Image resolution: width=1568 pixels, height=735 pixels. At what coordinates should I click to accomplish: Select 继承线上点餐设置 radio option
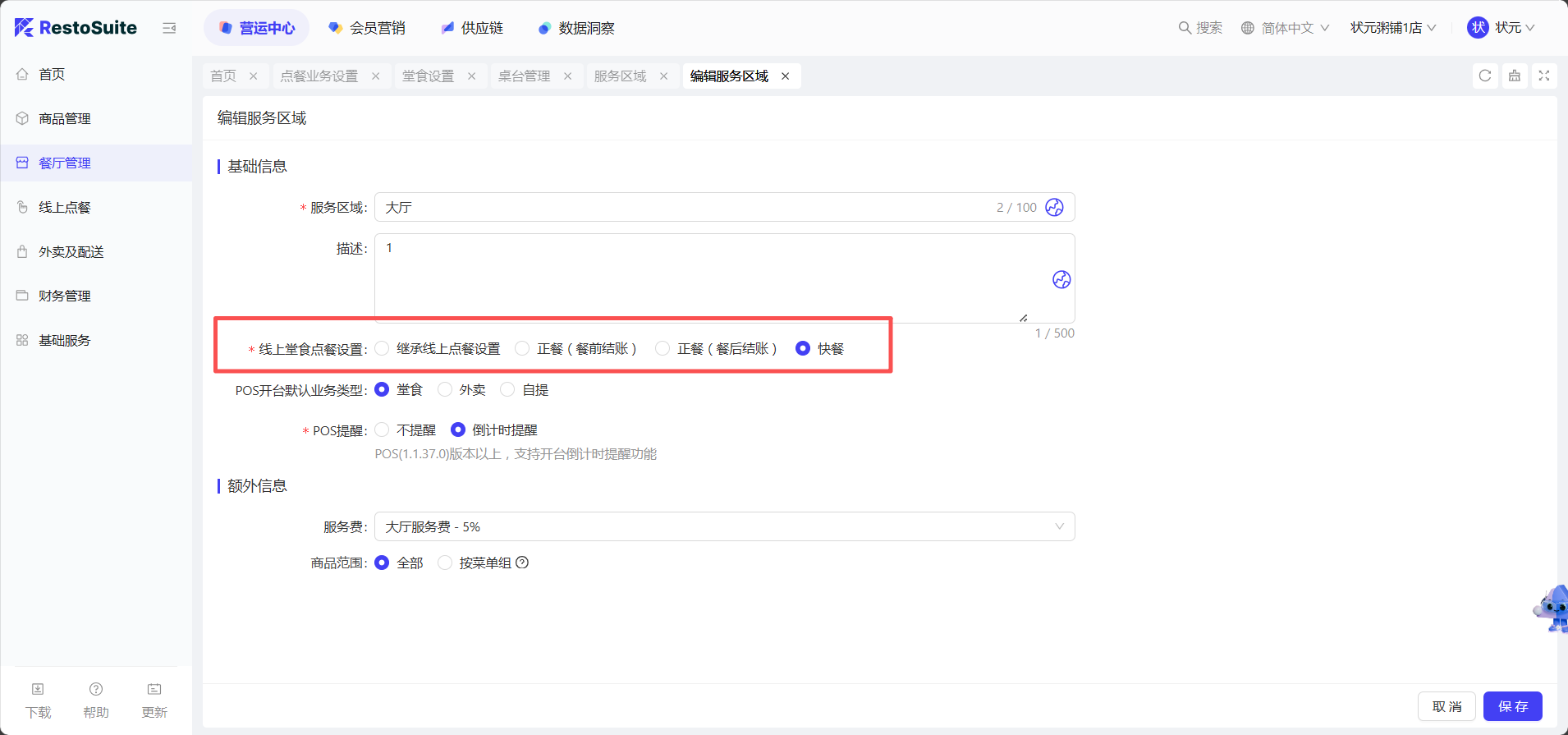coord(383,349)
